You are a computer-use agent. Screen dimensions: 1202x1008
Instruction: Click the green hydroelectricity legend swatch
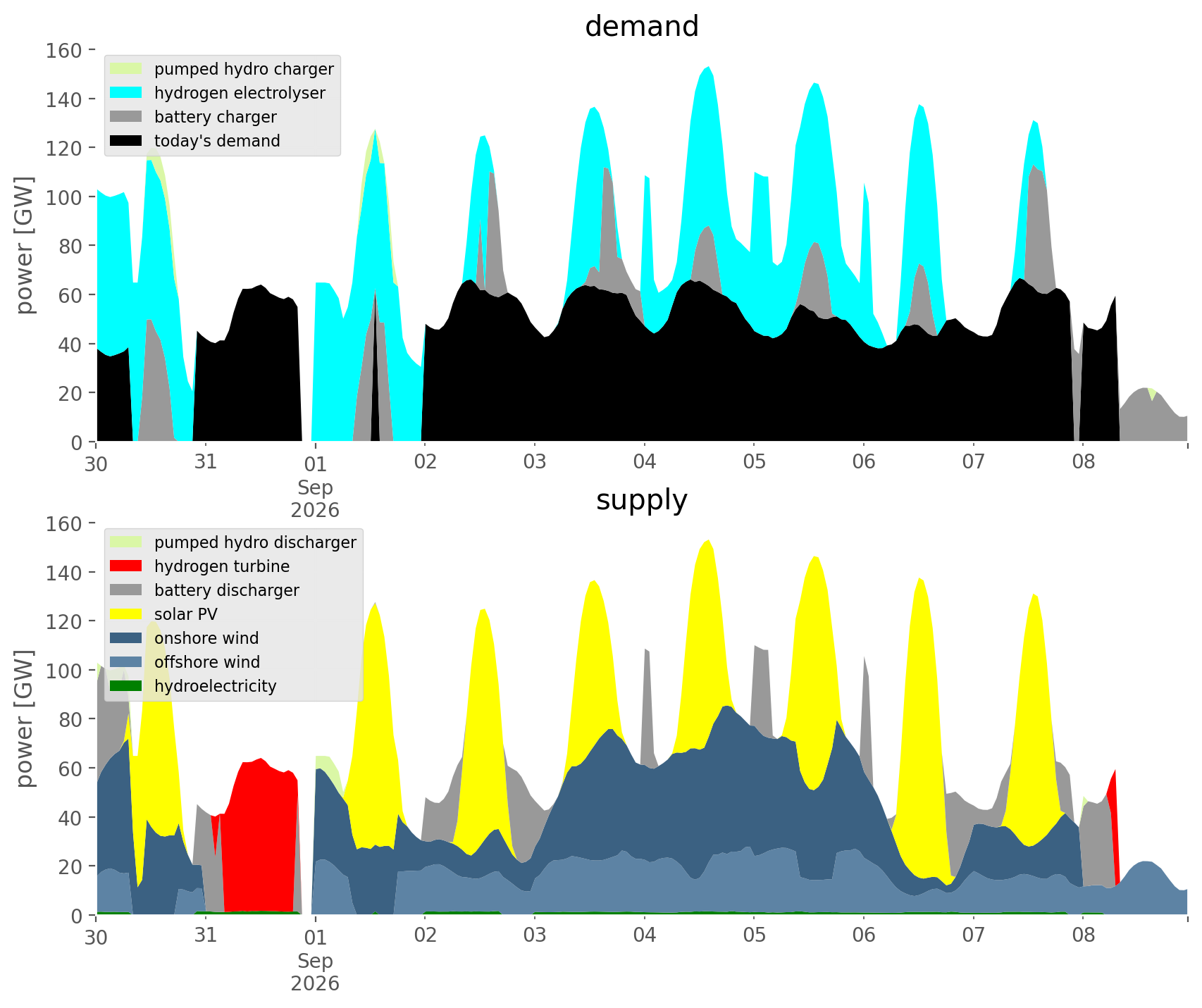(x=127, y=686)
